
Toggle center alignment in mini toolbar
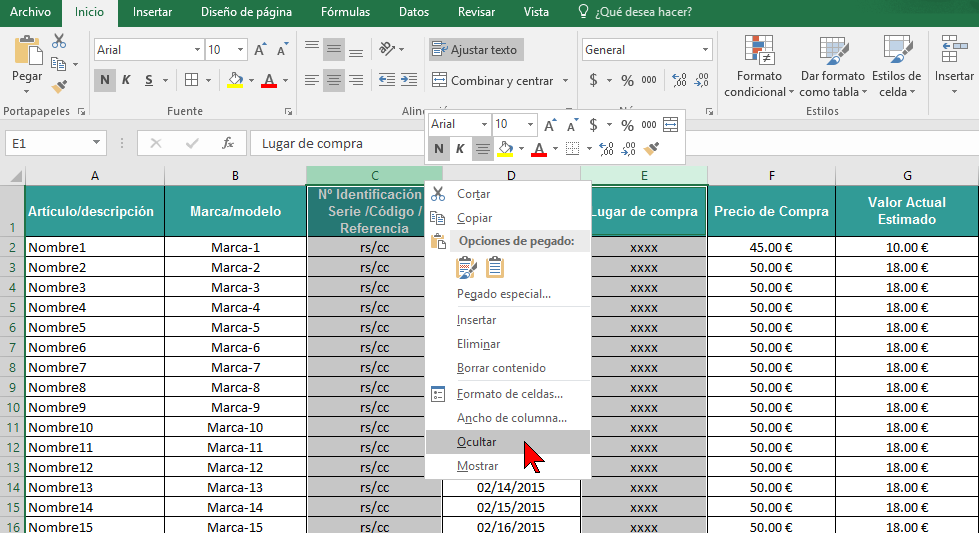tap(482, 149)
